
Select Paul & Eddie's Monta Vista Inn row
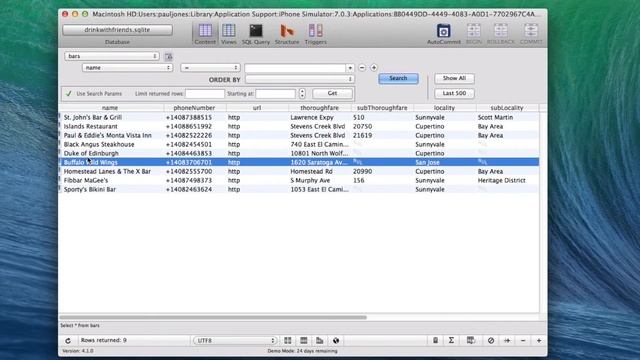click(299, 136)
